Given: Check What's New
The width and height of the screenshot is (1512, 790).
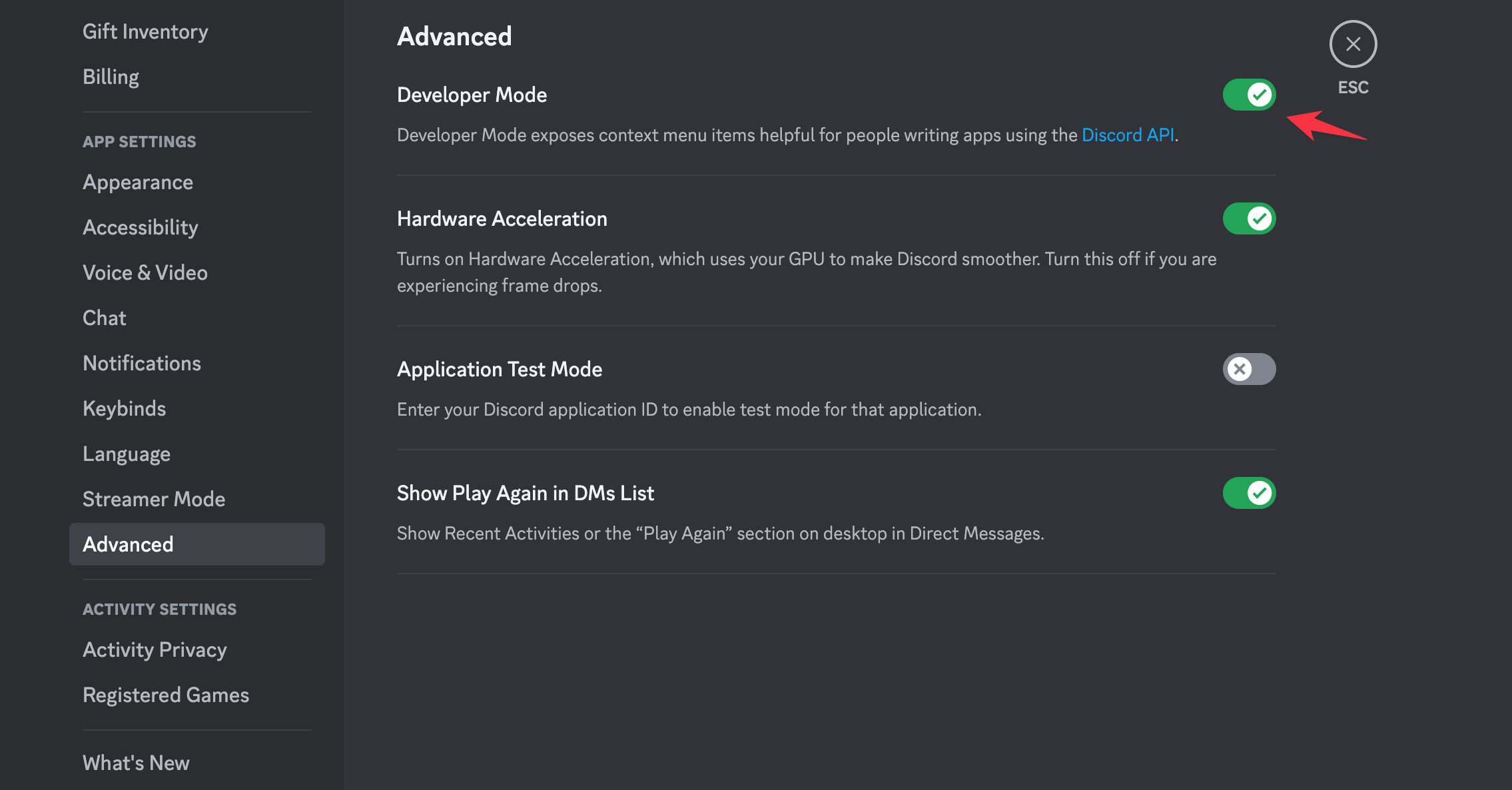Looking at the screenshot, I should pos(136,763).
